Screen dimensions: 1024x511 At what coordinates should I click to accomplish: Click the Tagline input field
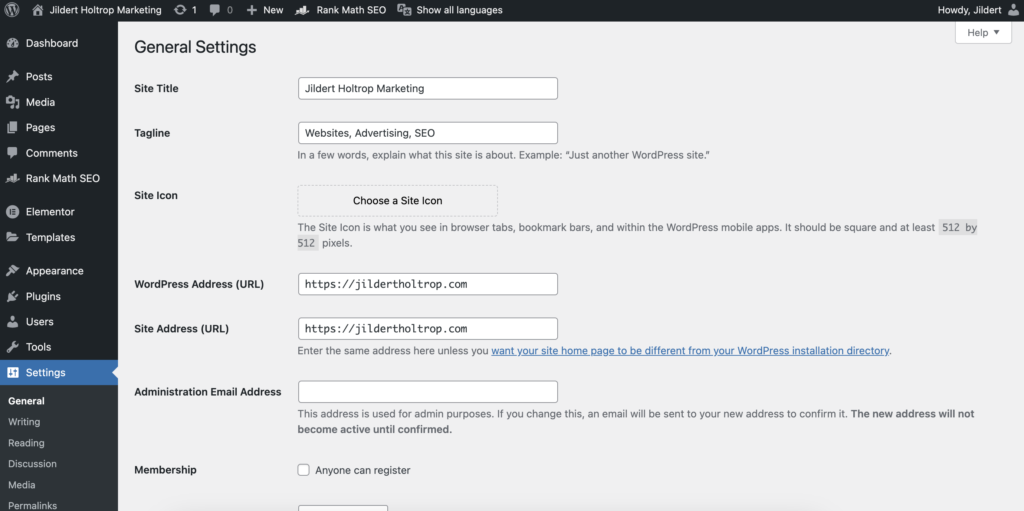coord(428,133)
